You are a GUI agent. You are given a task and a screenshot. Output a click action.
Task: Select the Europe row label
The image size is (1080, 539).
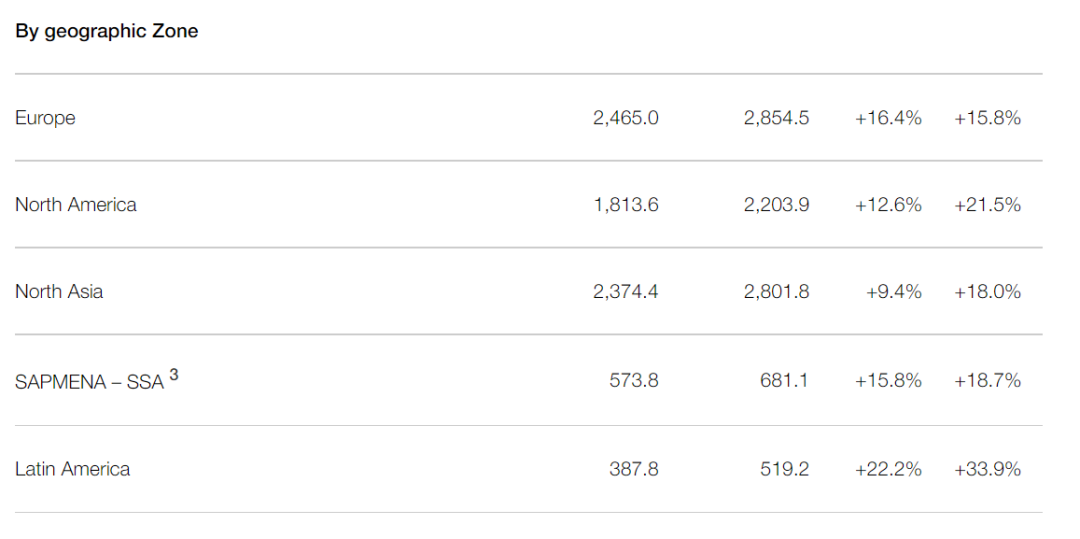point(45,118)
